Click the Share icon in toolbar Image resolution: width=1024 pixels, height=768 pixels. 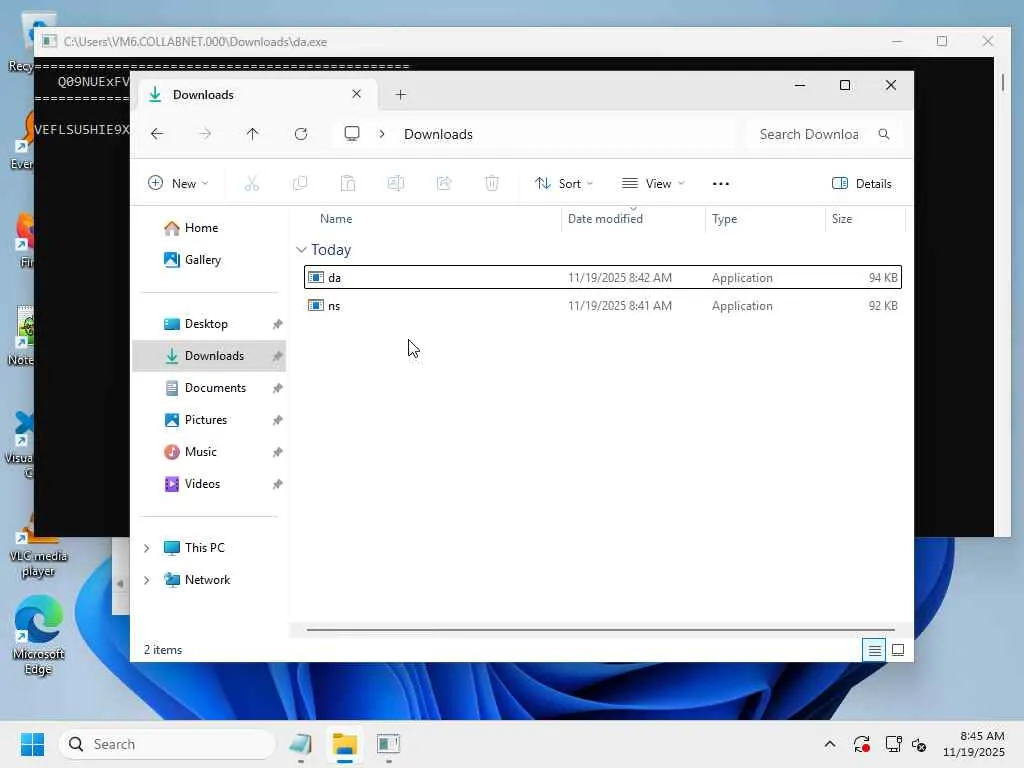click(x=444, y=184)
